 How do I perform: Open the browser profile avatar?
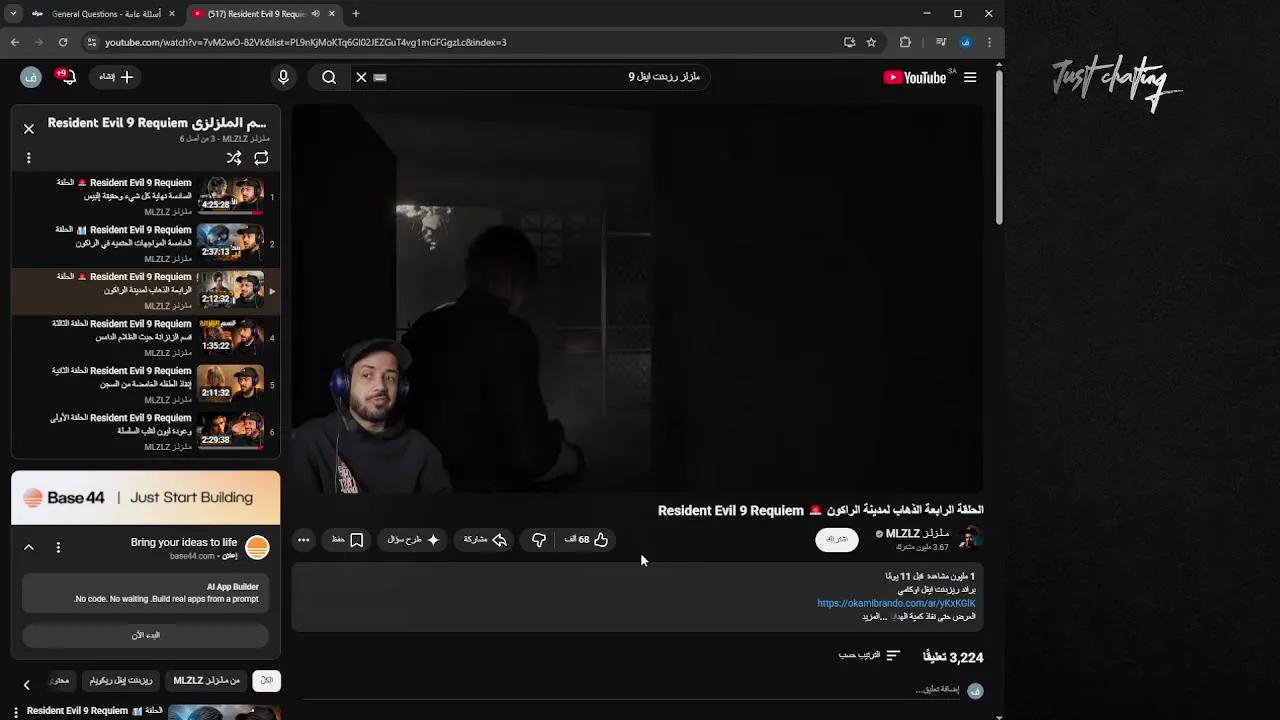click(965, 42)
